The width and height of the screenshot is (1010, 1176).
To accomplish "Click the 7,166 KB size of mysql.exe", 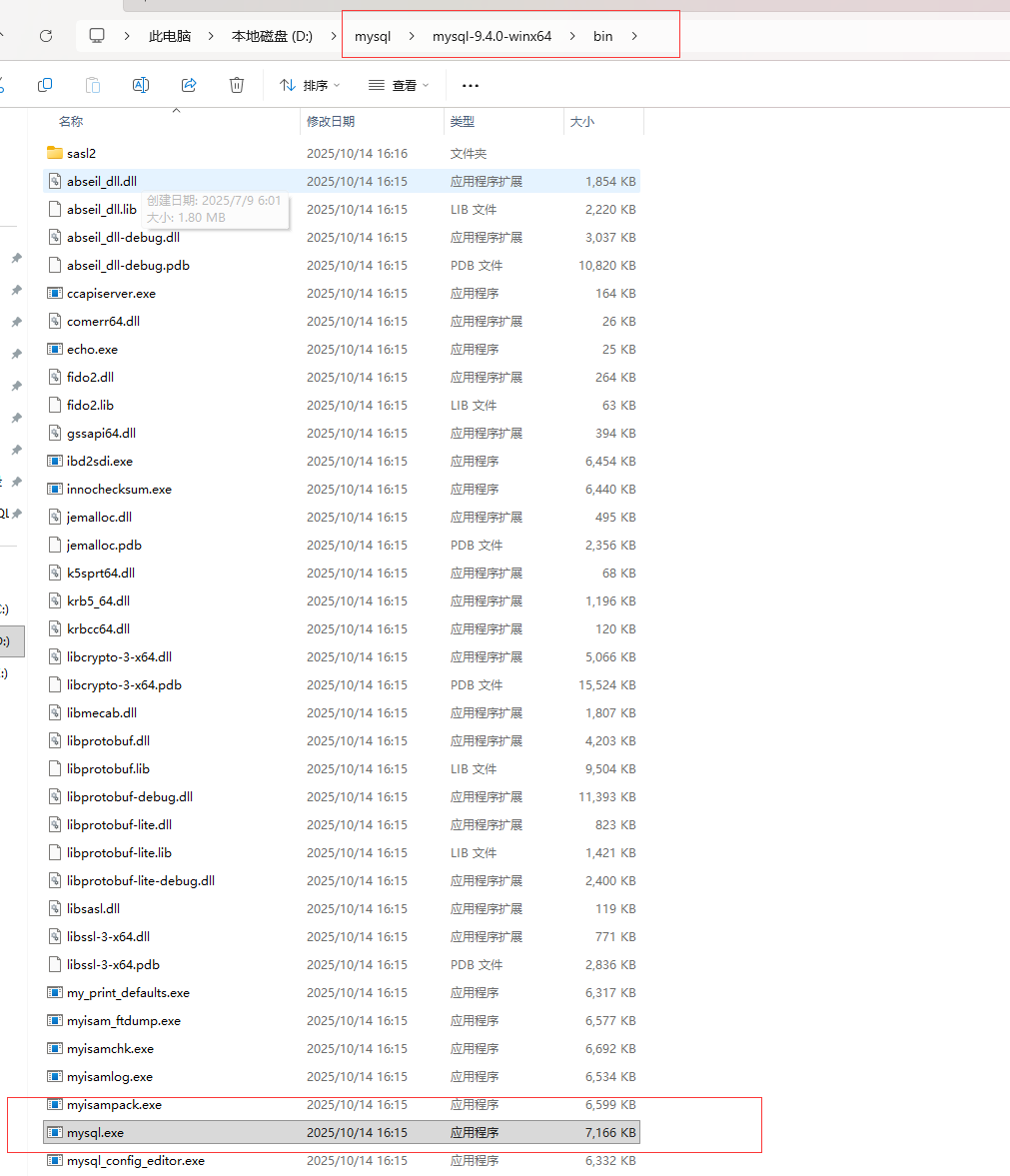I will [610, 1132].
